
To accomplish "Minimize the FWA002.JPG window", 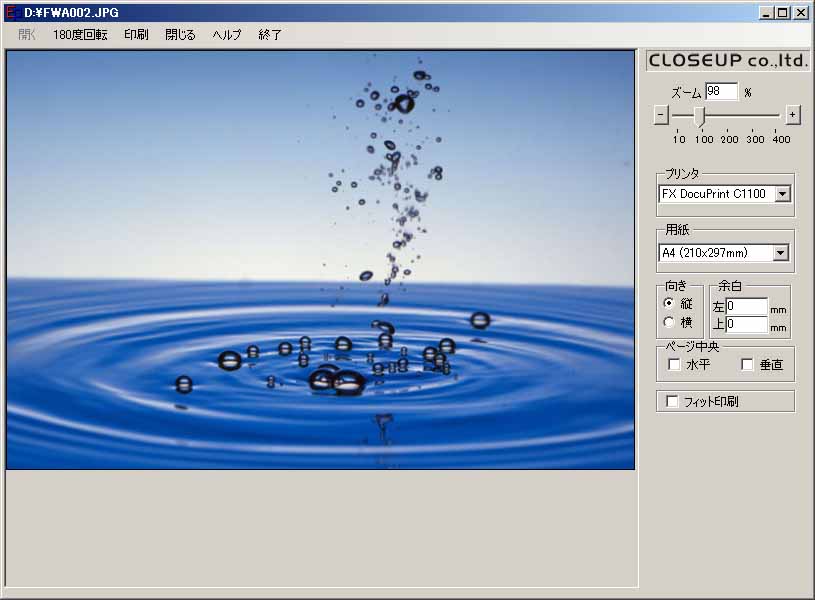I will (766, 12).
